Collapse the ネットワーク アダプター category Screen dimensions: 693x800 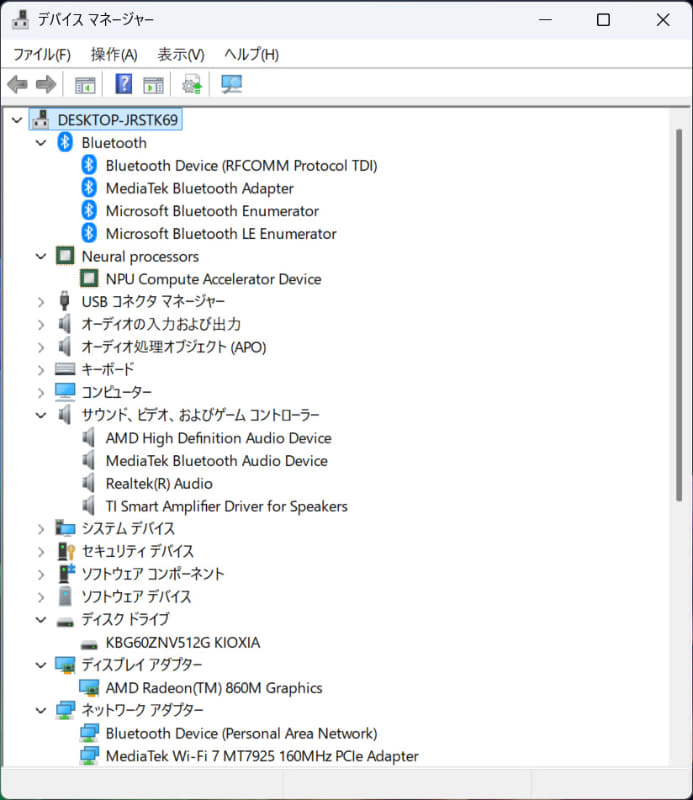coord(41,710)
